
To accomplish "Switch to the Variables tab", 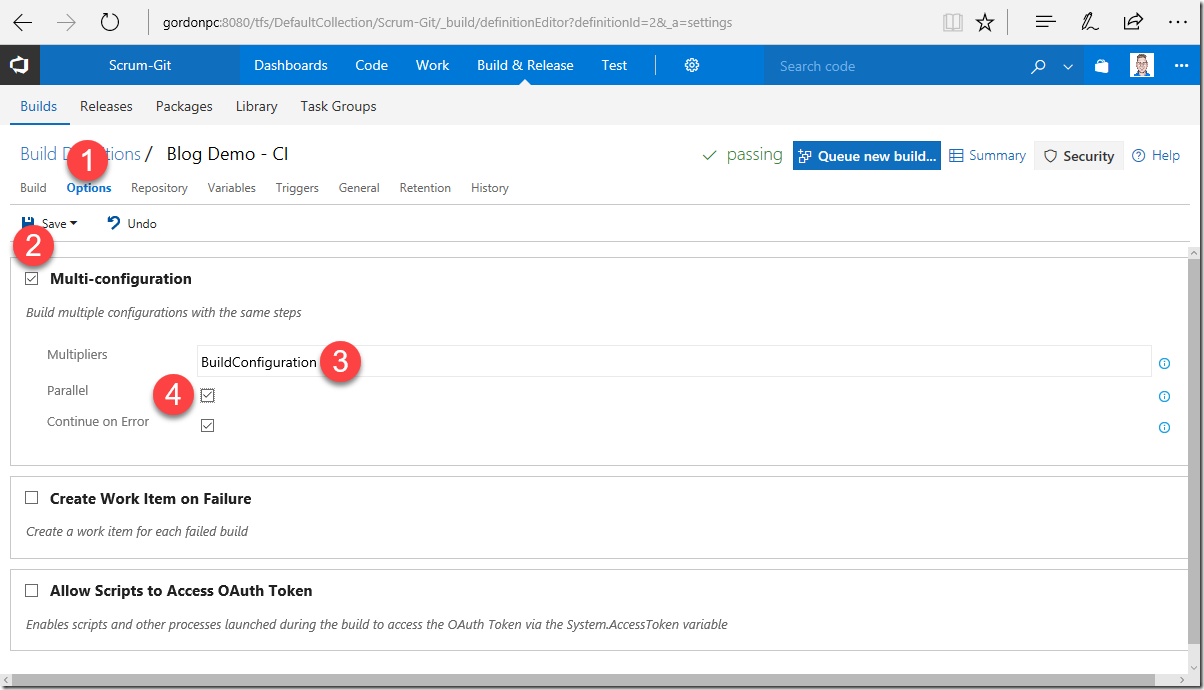I will (x=232, y=188).
